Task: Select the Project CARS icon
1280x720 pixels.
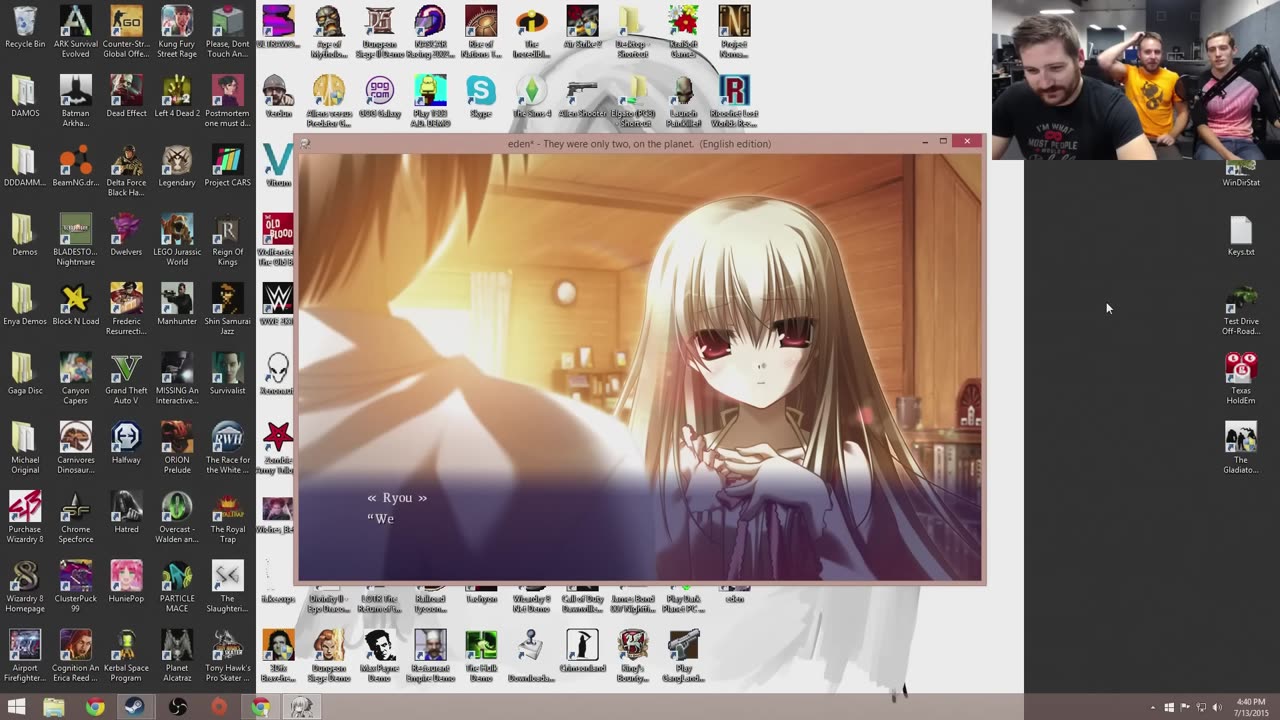Action: tap(227, 167)
